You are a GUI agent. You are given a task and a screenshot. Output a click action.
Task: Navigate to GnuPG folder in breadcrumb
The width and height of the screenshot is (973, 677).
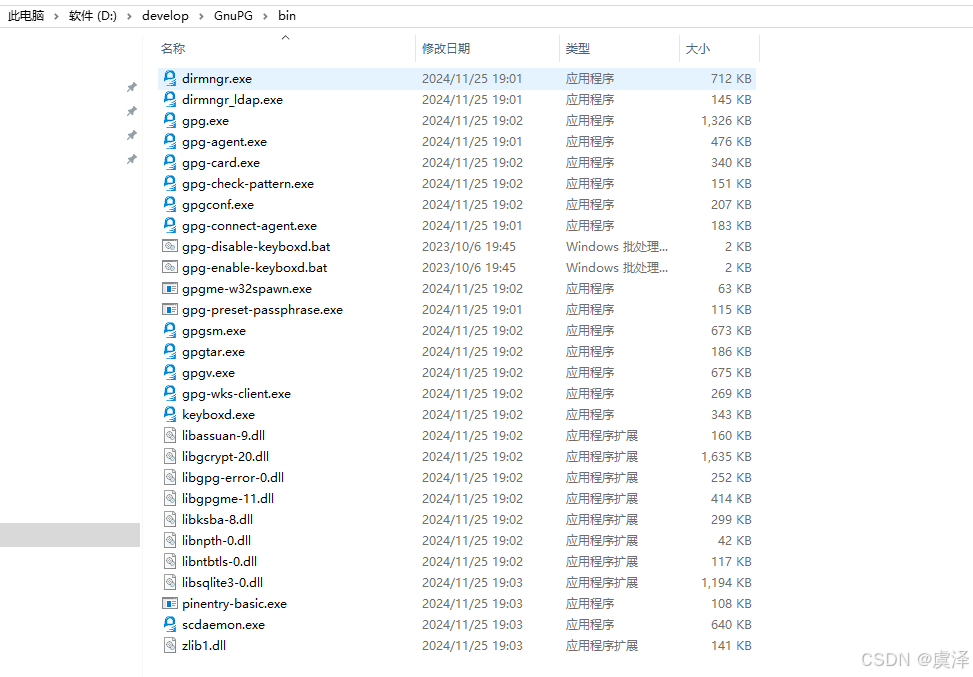pos(233,16)
